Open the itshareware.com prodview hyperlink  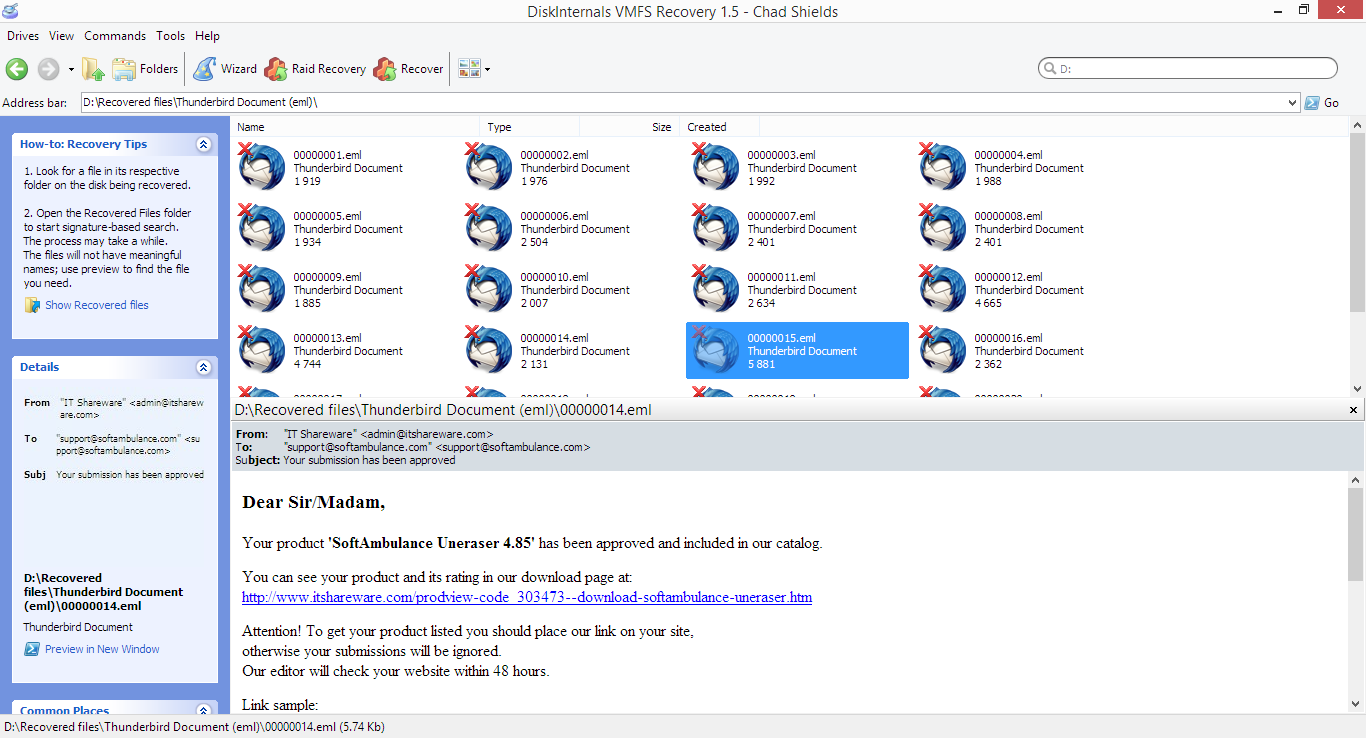(527, 598)
